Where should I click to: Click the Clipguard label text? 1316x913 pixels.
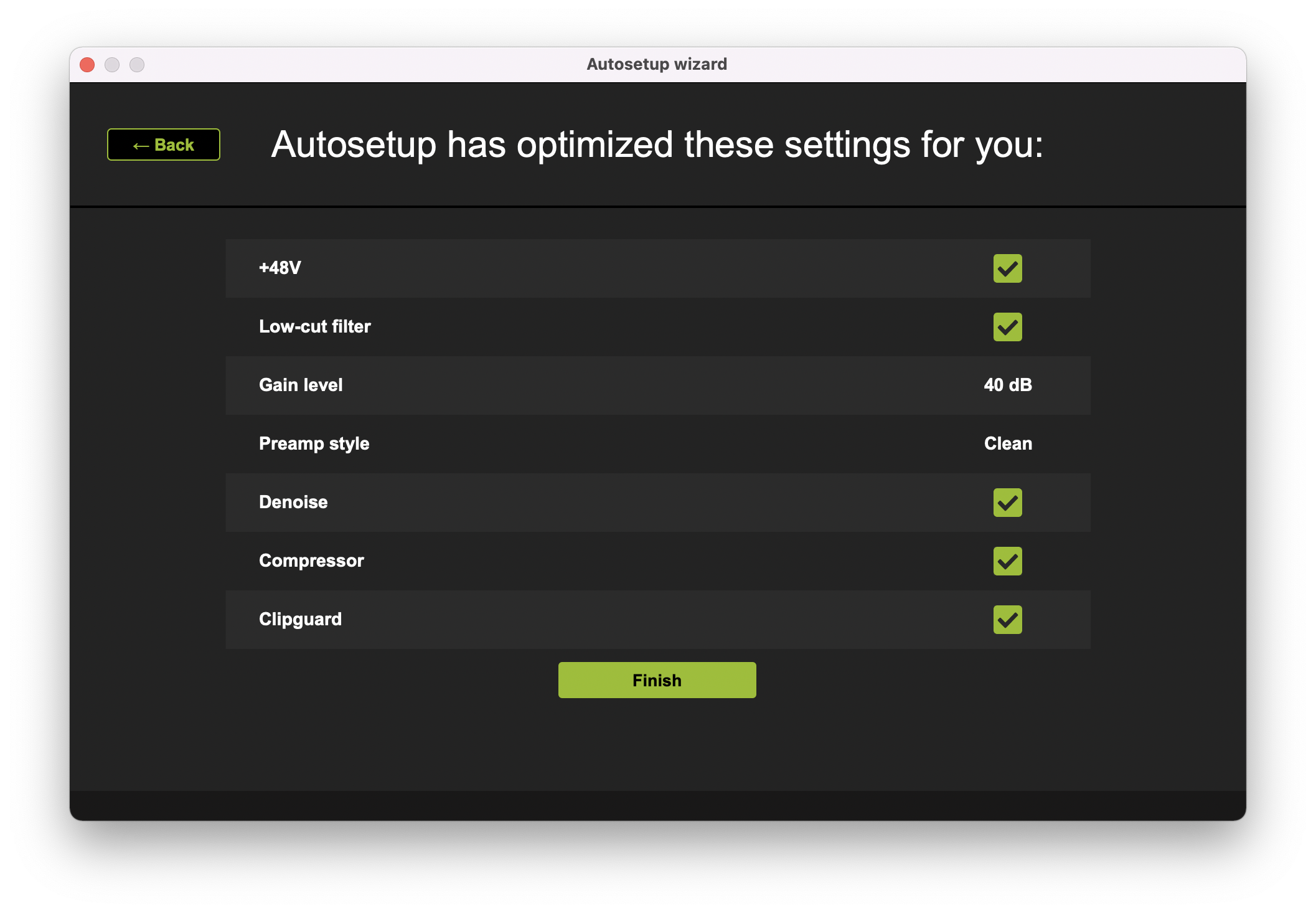click(300, 619)
